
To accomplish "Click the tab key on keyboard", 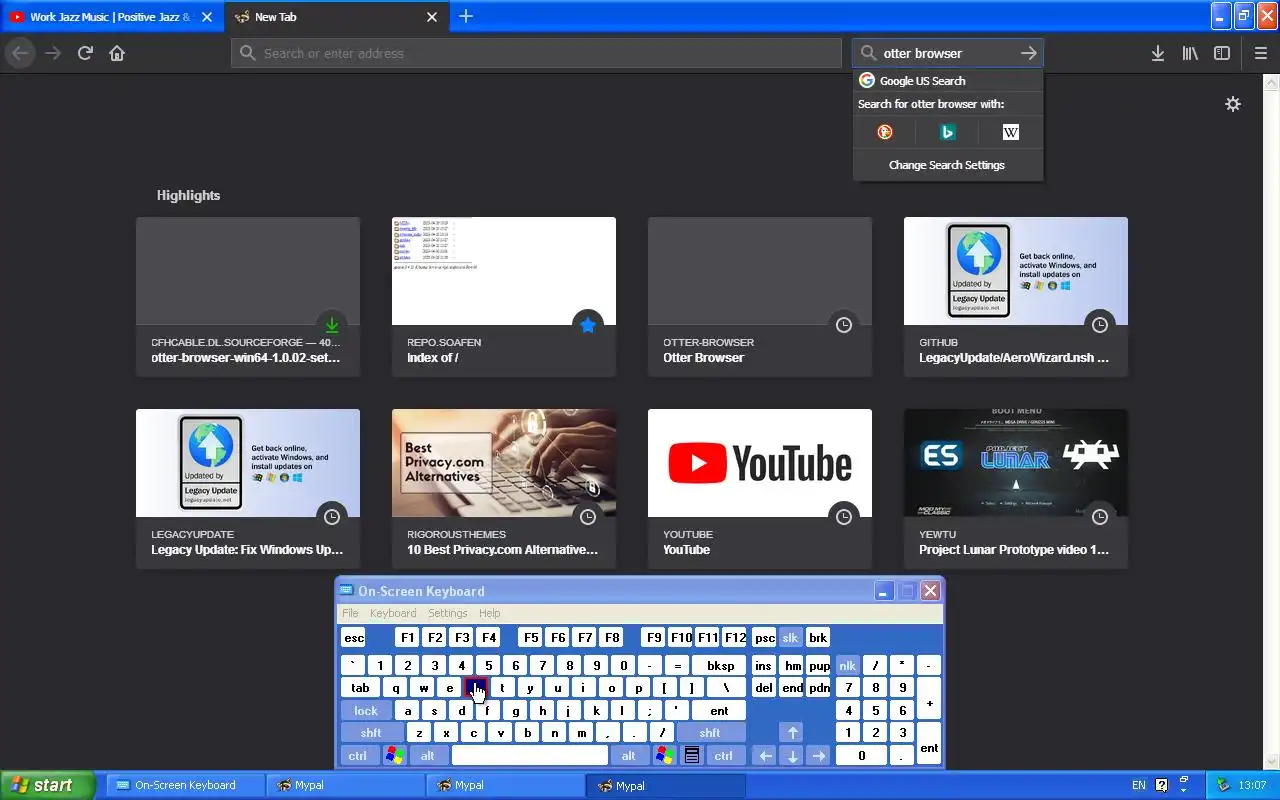I will 360,688.
